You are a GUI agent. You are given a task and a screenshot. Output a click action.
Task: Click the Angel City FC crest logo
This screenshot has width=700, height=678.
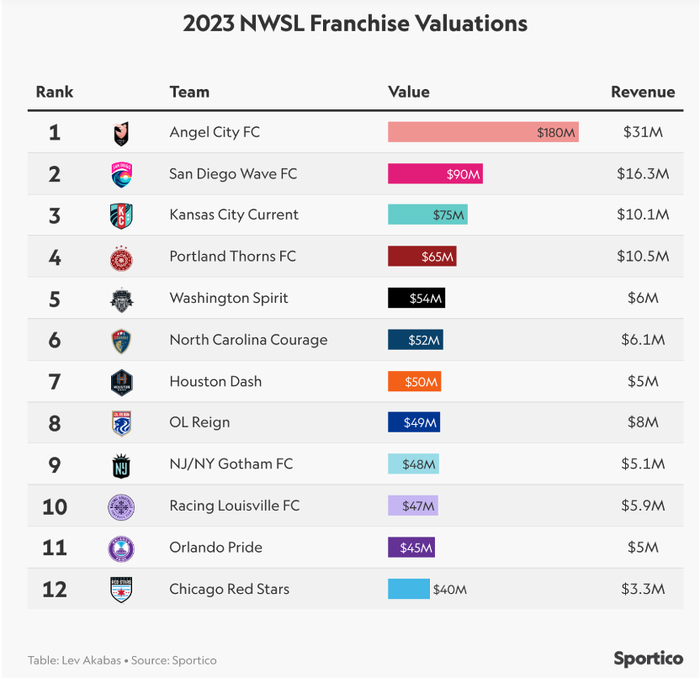pyautogui.click(x=121, y=133)
